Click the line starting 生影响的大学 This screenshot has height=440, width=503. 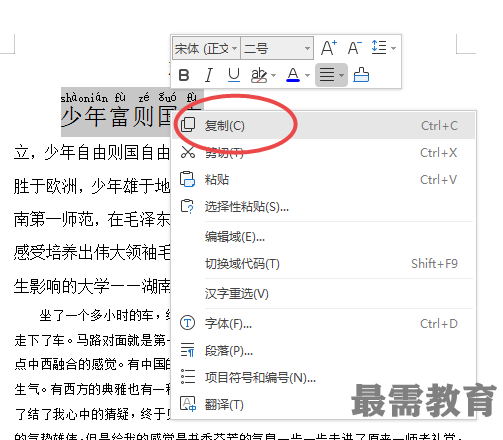(x=92, y=286)
